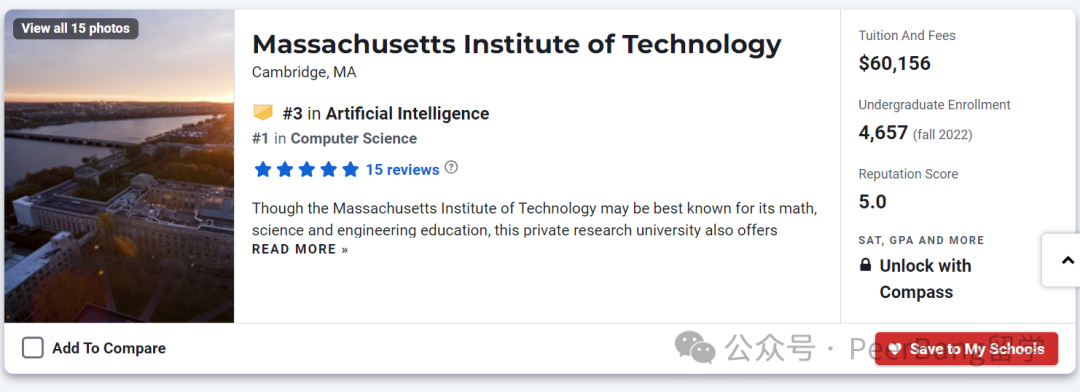
Task: Expand description with READ MORE
Action: 300,249
